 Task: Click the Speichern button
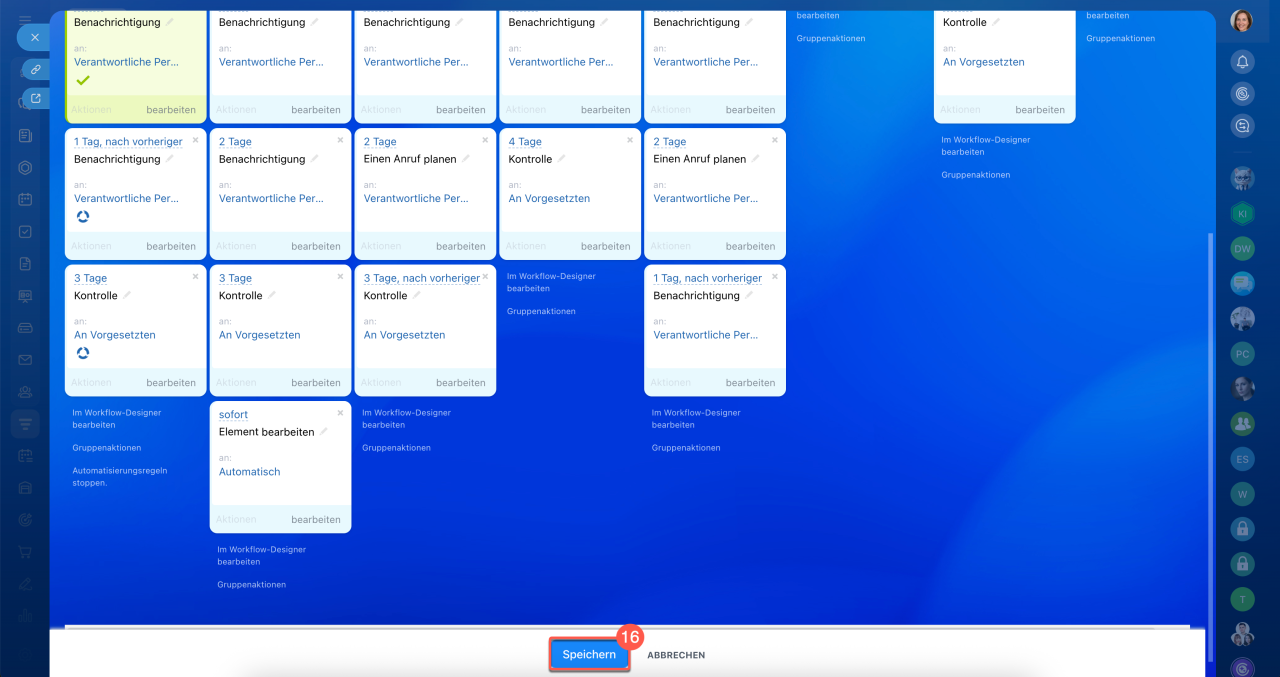pos(589,655)
